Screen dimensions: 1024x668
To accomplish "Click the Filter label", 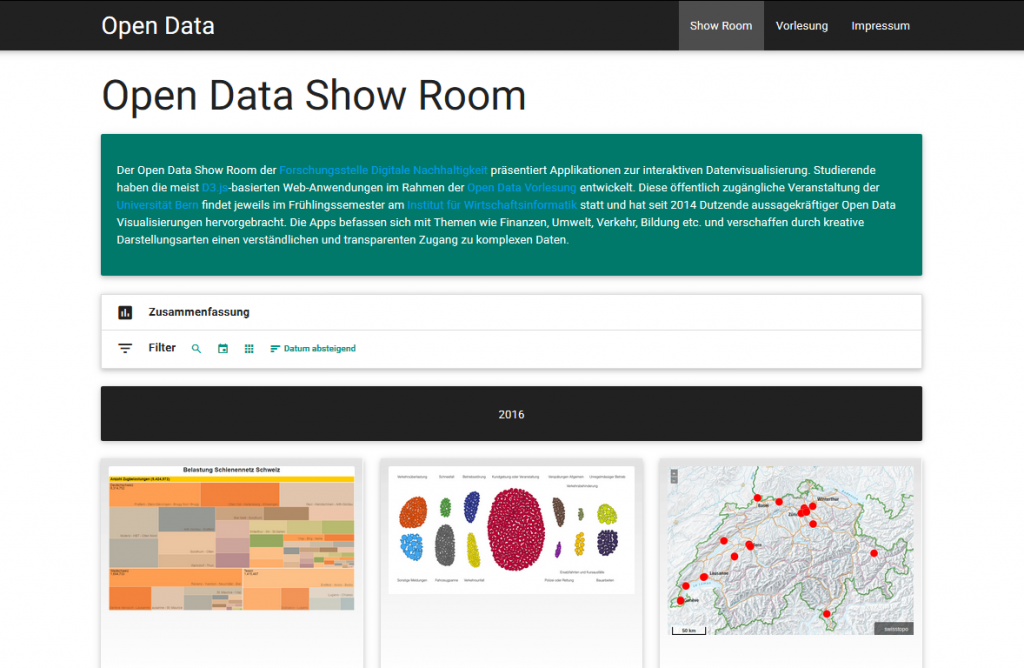I will pyautogui.click(x=162, y=348).
